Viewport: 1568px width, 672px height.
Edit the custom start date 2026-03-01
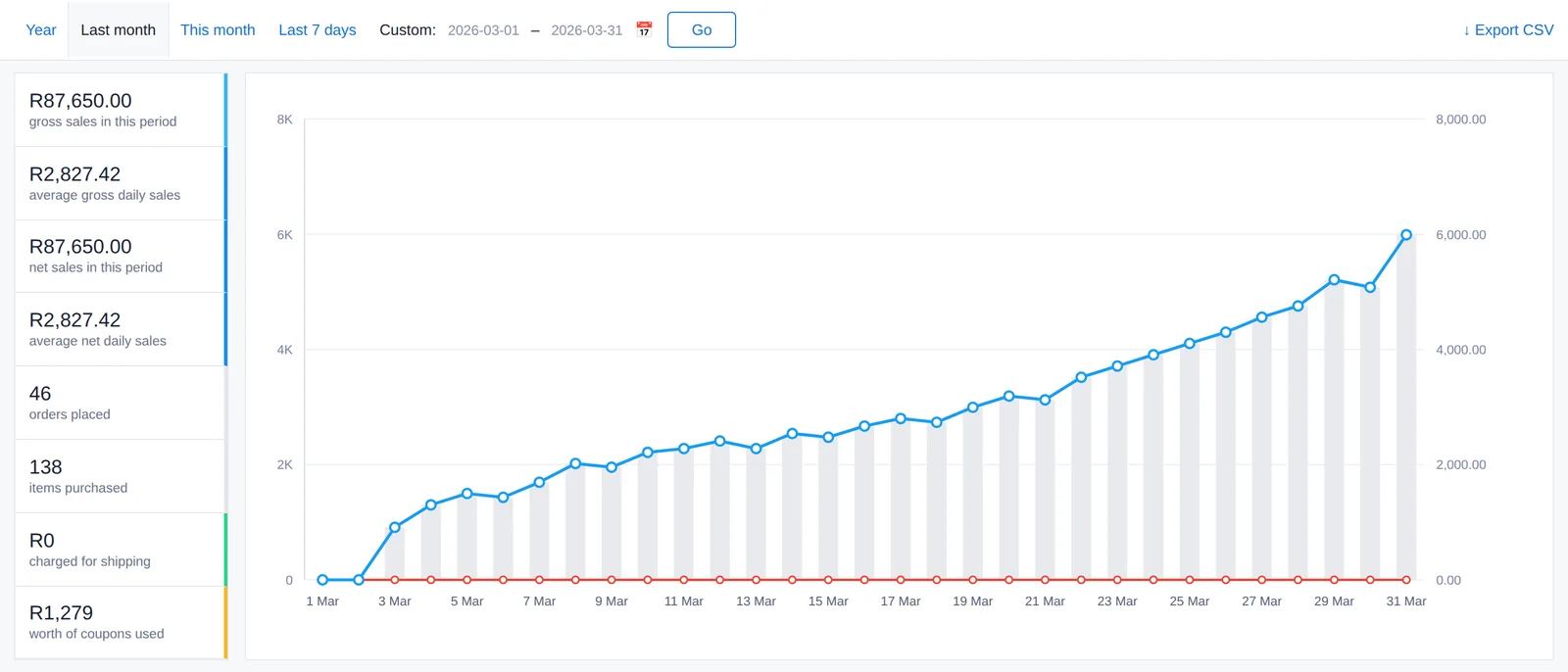pyautogui.click(x=483, y=30)
